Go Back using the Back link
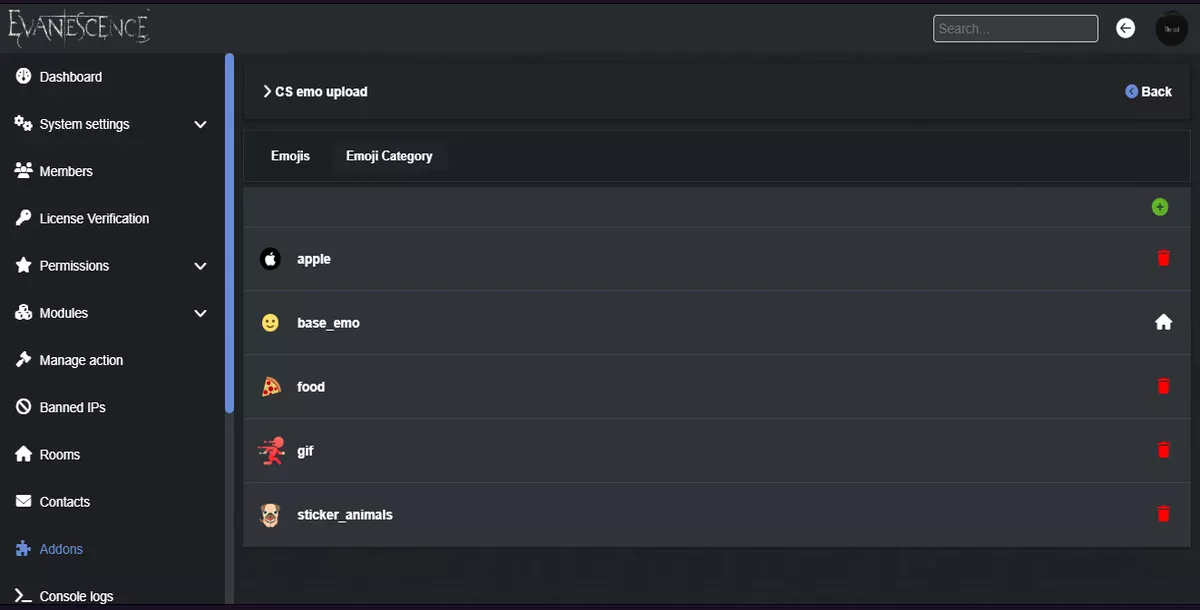1200x610 pixels. point(1149,92)
